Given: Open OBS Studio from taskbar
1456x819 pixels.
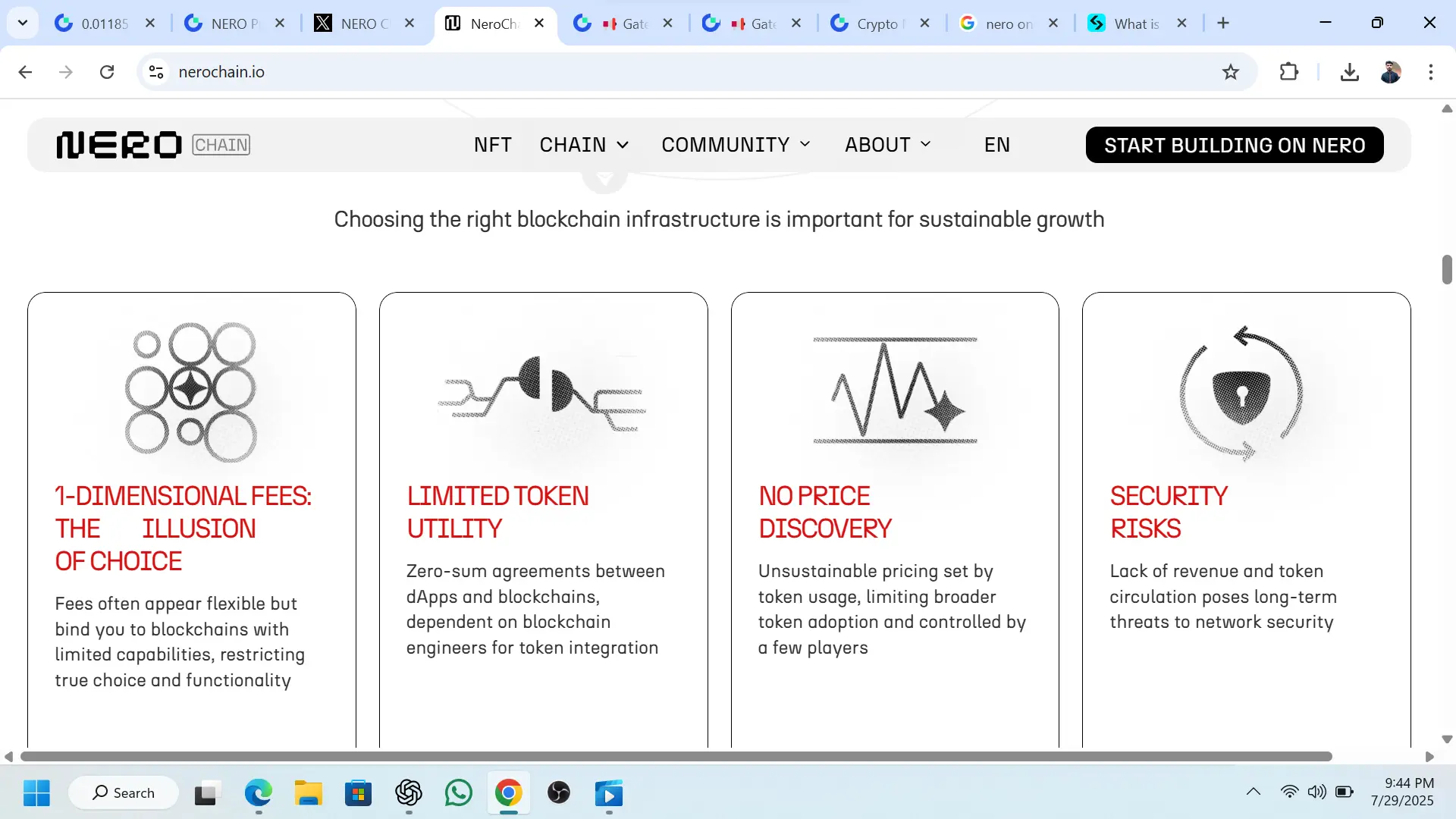Looking at the screenshot, I should tap(559, 793).
